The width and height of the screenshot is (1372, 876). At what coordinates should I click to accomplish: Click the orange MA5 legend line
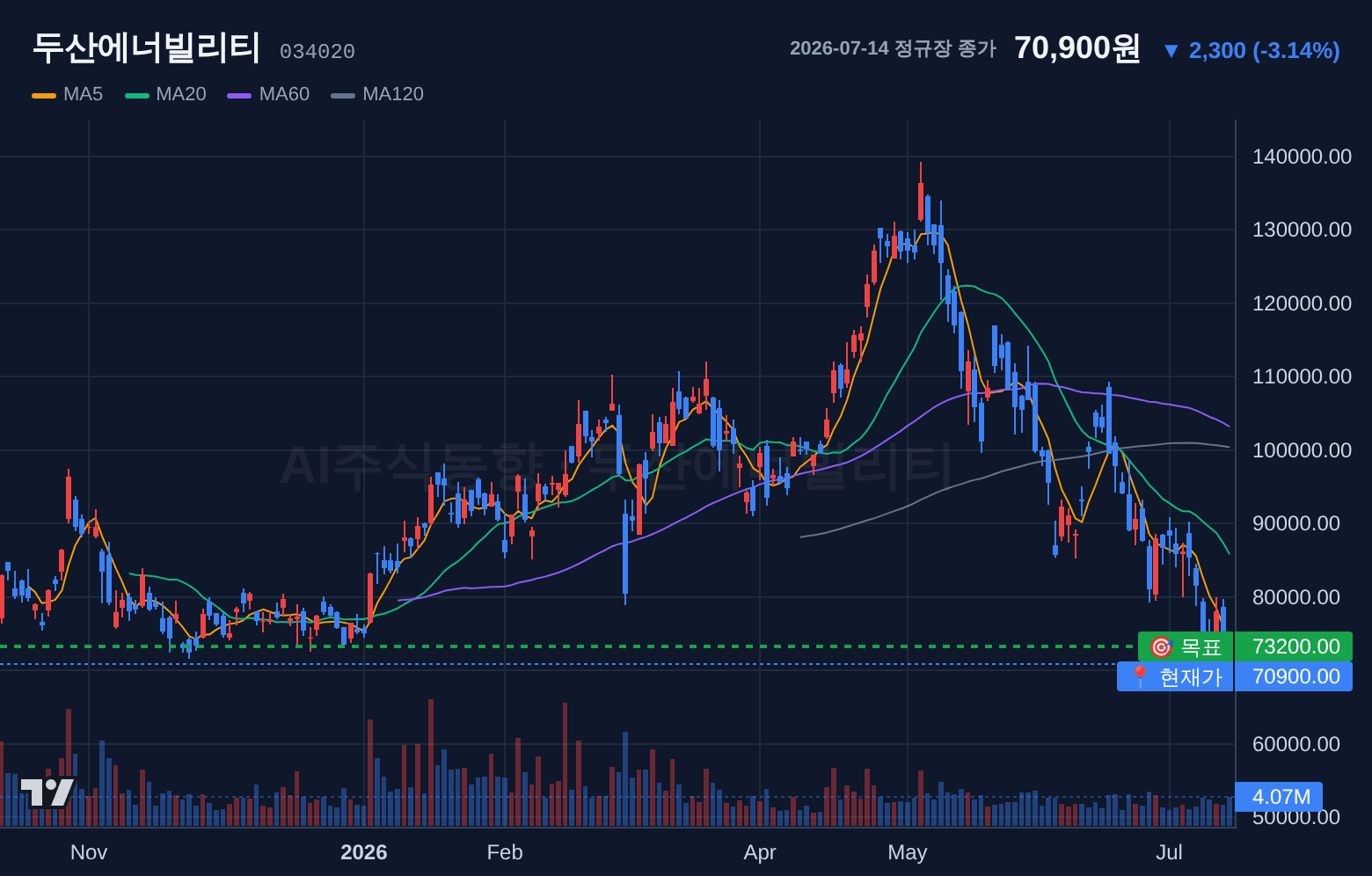coord(44,95)
